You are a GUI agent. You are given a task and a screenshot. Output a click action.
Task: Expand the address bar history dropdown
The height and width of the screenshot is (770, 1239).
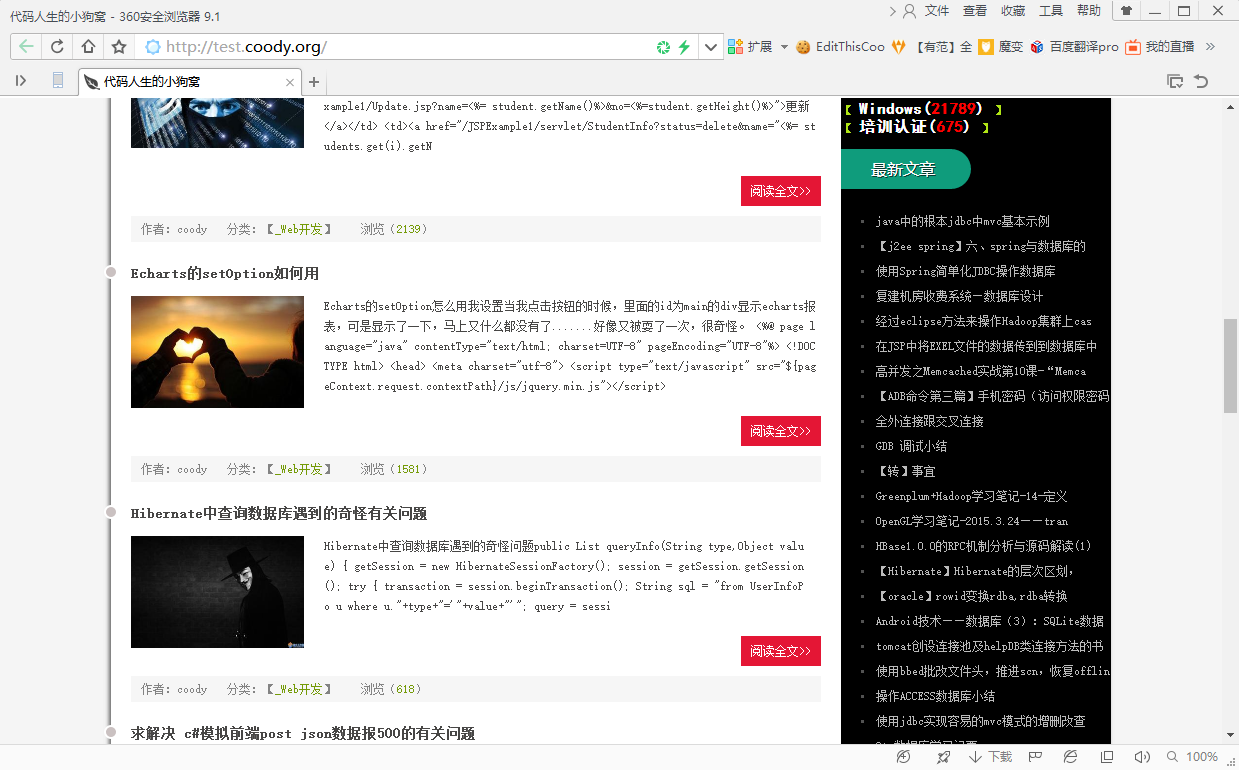coord(711,47)
